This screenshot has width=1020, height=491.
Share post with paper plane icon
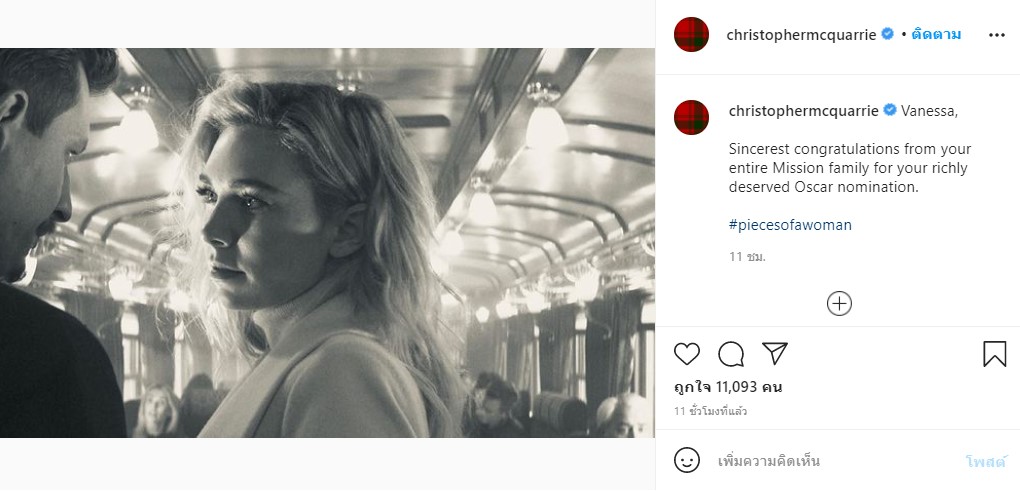(775, 354)
